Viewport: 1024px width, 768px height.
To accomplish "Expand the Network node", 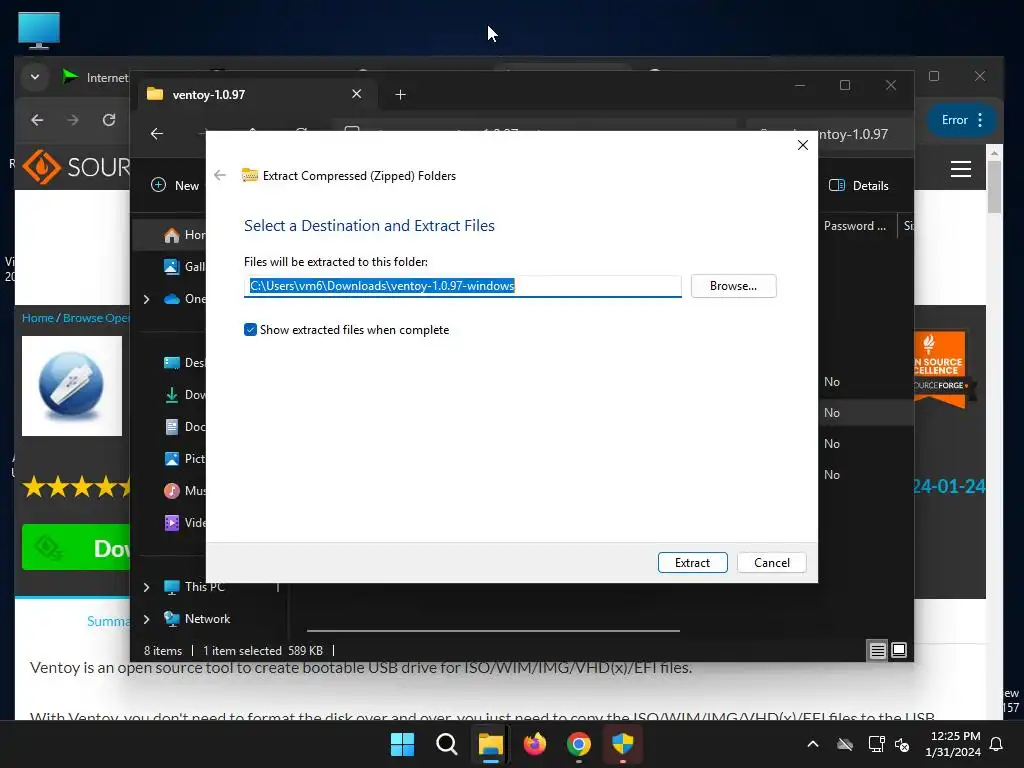I will click(146, 619).
